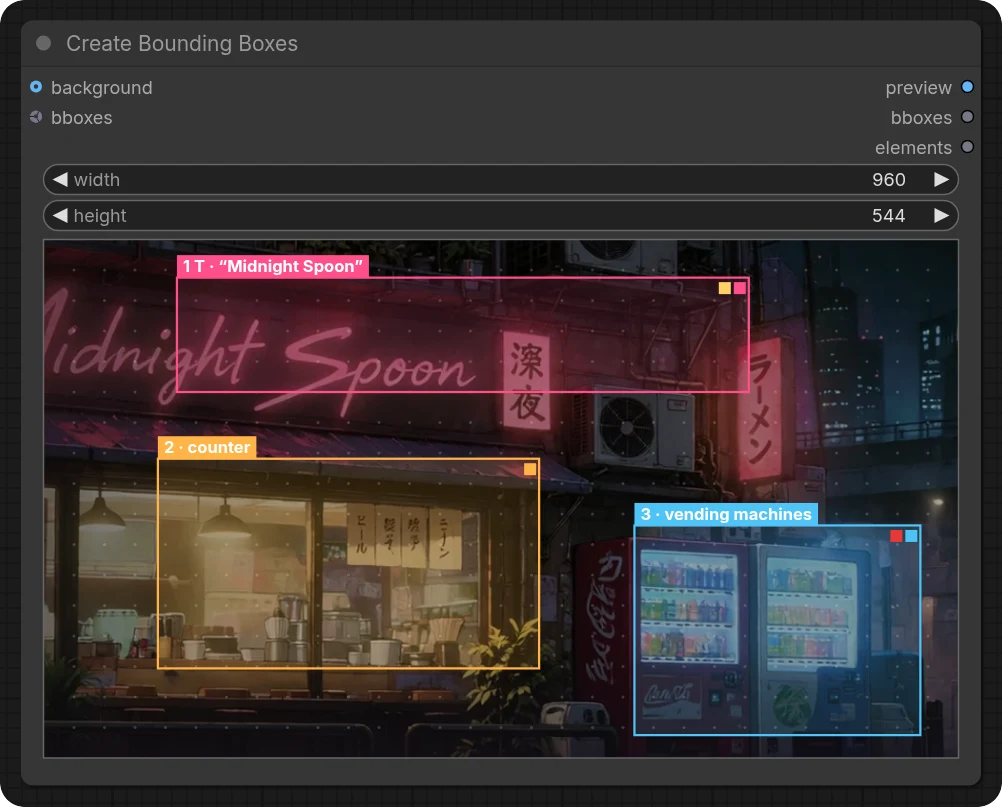Click the orange swatch in the counter box
Viewport: 1002px width, 807px height.
(x=530, y=470)
